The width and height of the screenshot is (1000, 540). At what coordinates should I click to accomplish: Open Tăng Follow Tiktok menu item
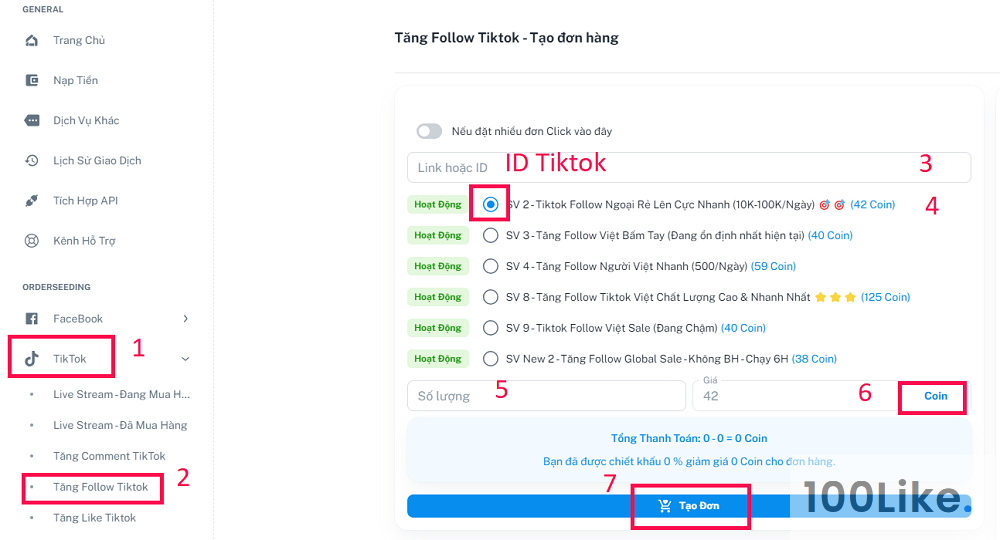[x=100, y=487]
